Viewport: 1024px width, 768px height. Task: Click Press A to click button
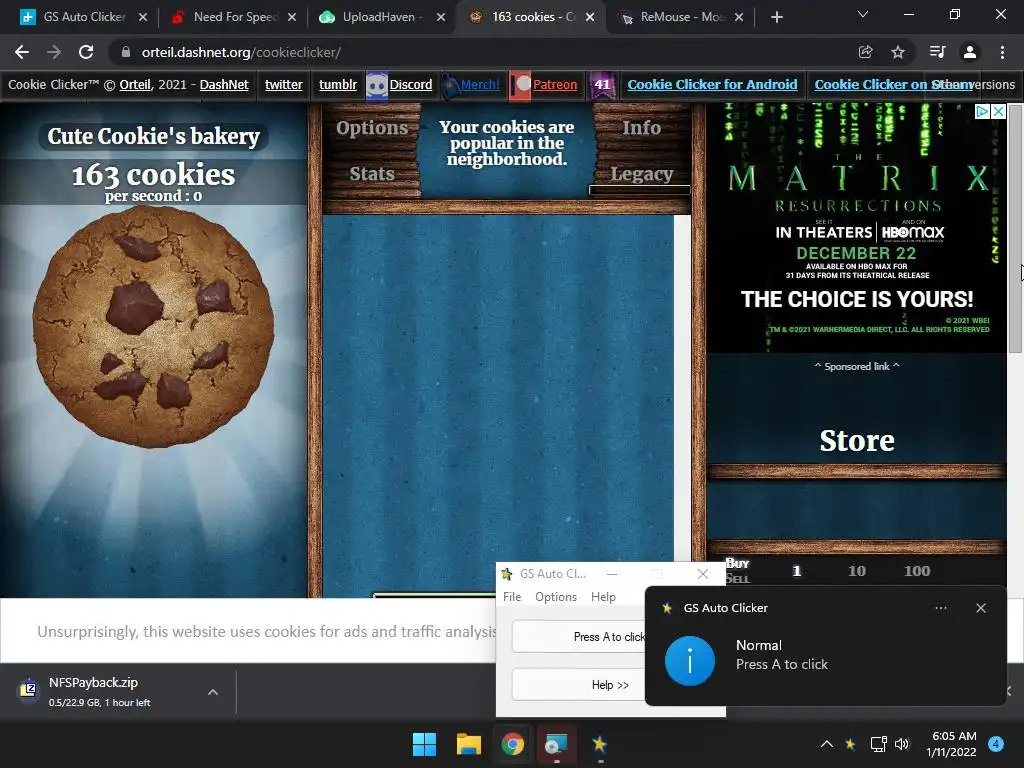point(579,637)
